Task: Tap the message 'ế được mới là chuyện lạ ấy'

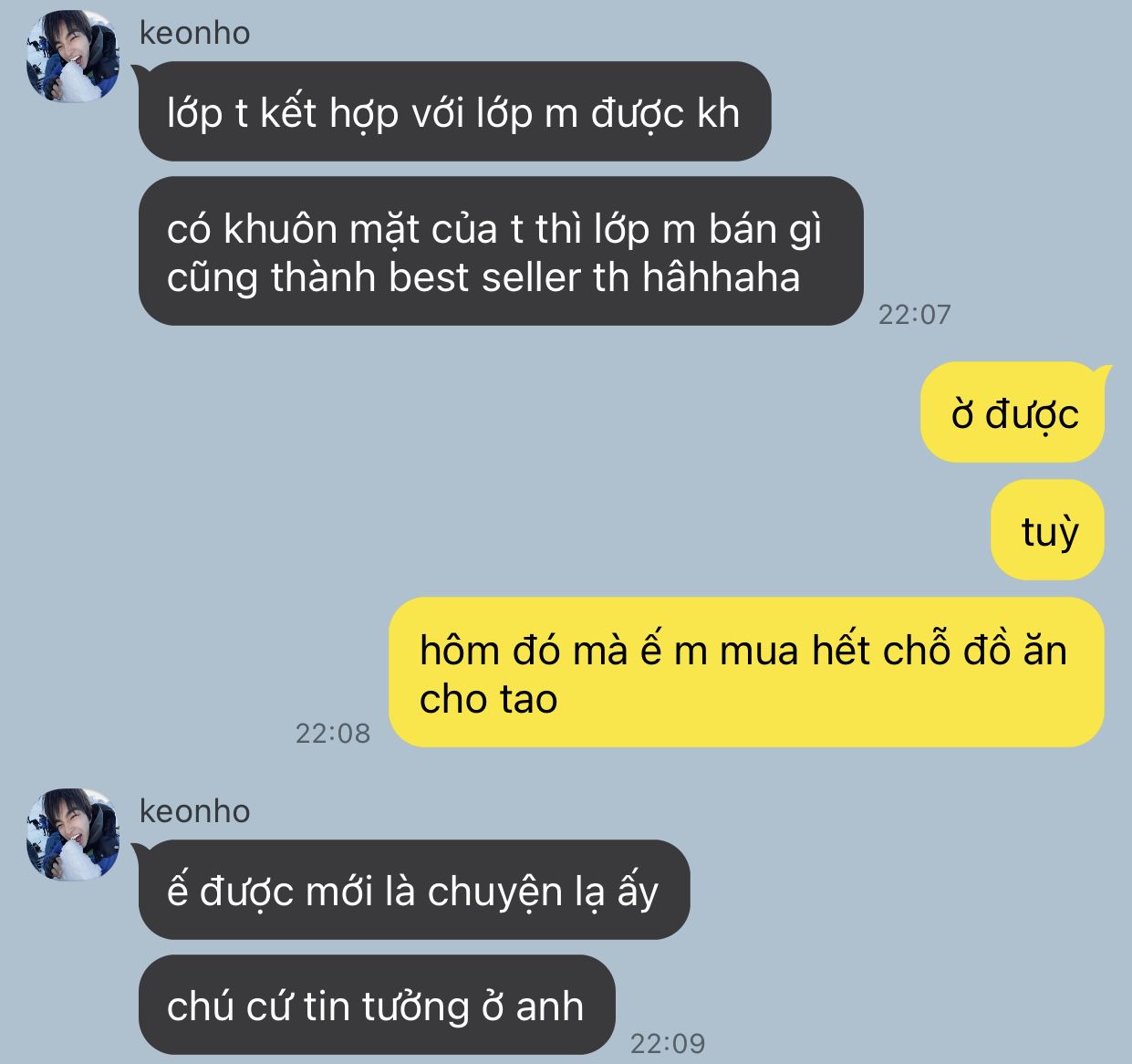Action: tap(414, 890)
